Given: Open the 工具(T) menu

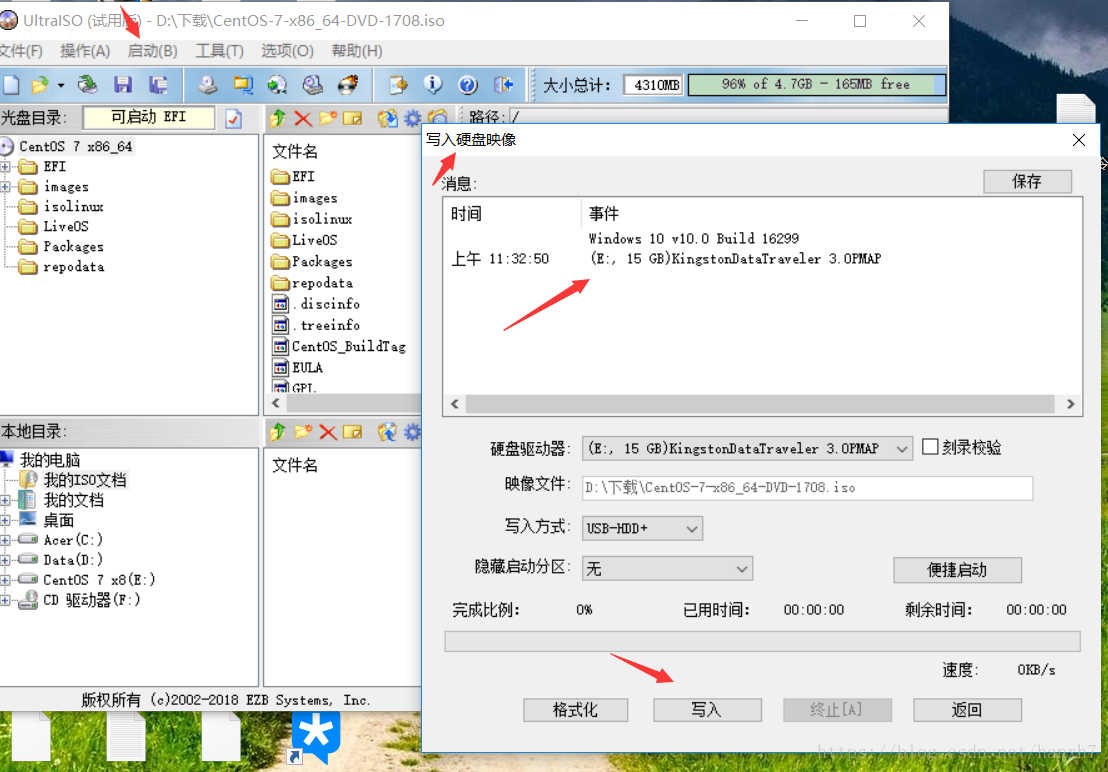Looking at the screenshot, I should [220, 51].
